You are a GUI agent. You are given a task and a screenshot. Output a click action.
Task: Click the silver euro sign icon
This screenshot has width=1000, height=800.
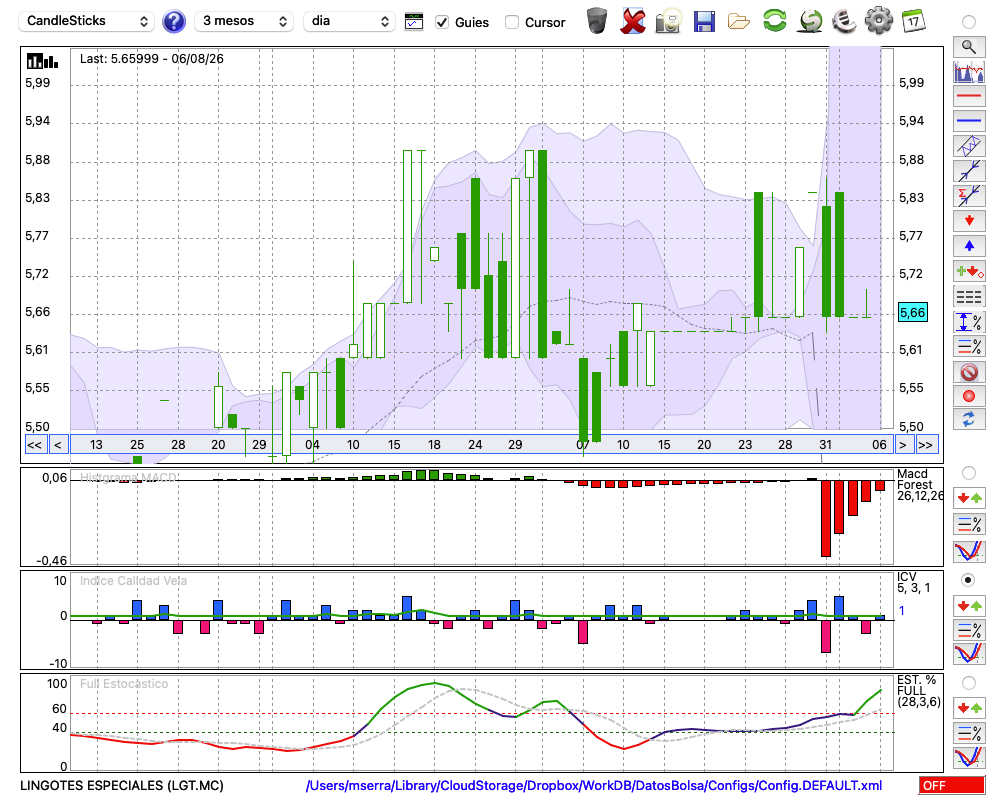pos(844,21)
